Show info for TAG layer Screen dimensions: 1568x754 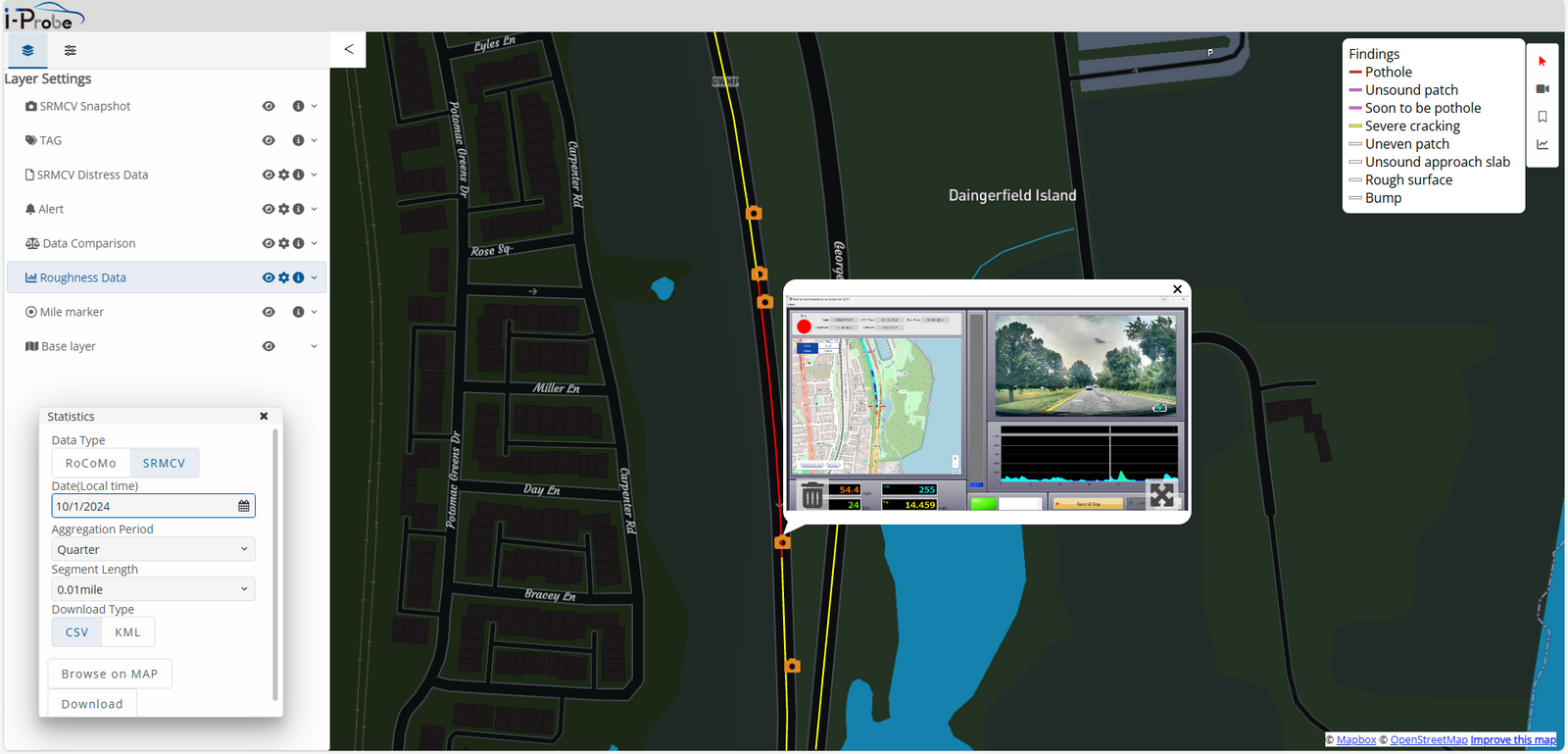click(x=298, y=140)
